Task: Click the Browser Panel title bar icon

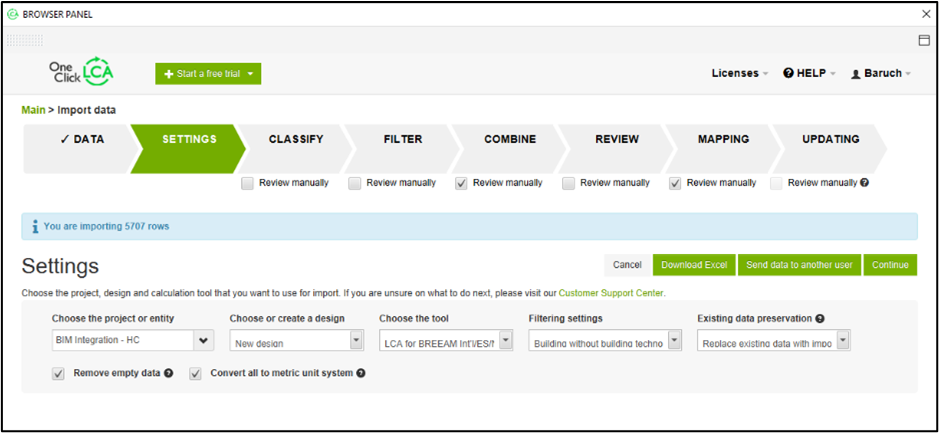Action: pyautogui.click(x=12, y=14)
